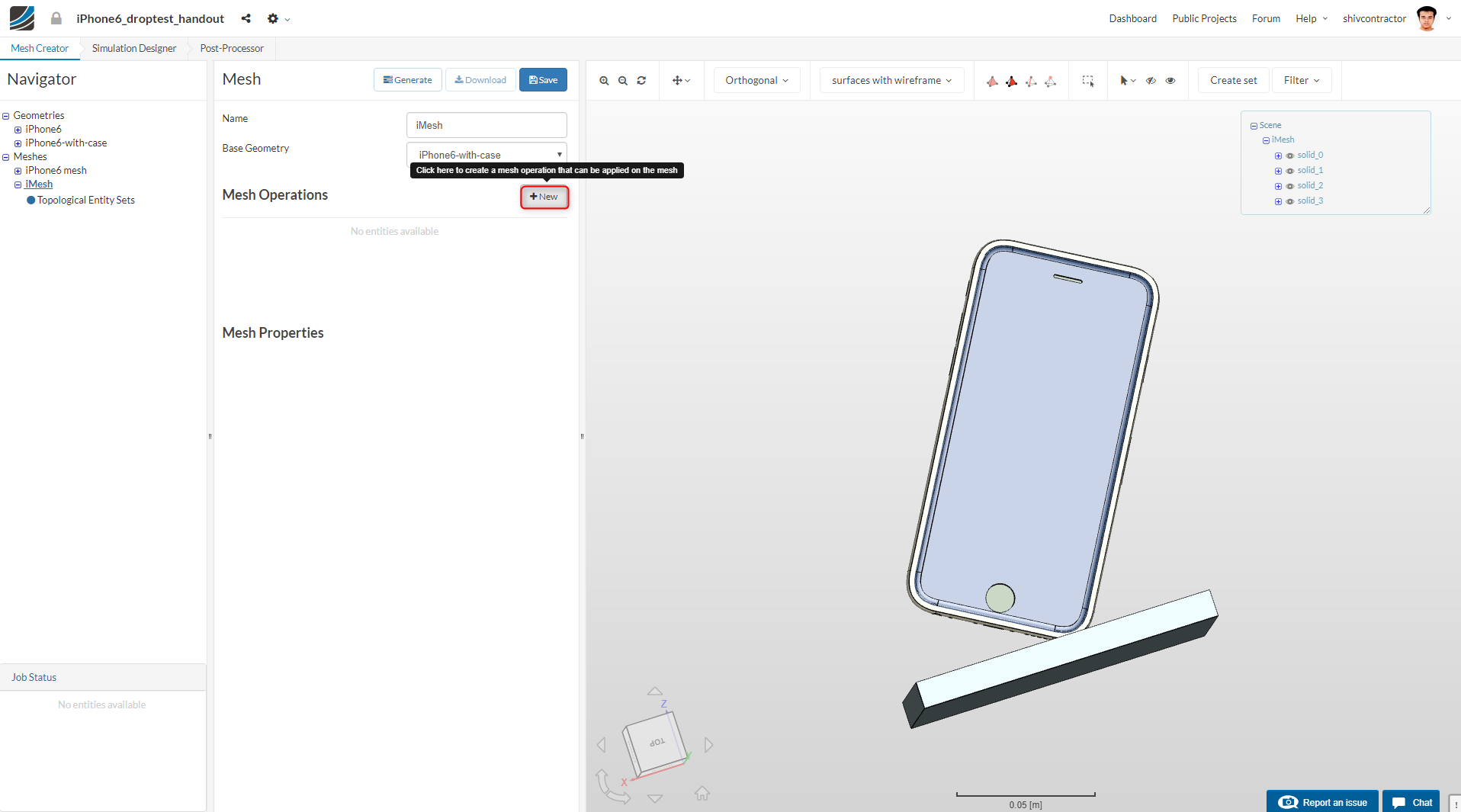This screenshot has height=812, width=1461.
Task: Open the project settings gear menu
Action: 278,18
